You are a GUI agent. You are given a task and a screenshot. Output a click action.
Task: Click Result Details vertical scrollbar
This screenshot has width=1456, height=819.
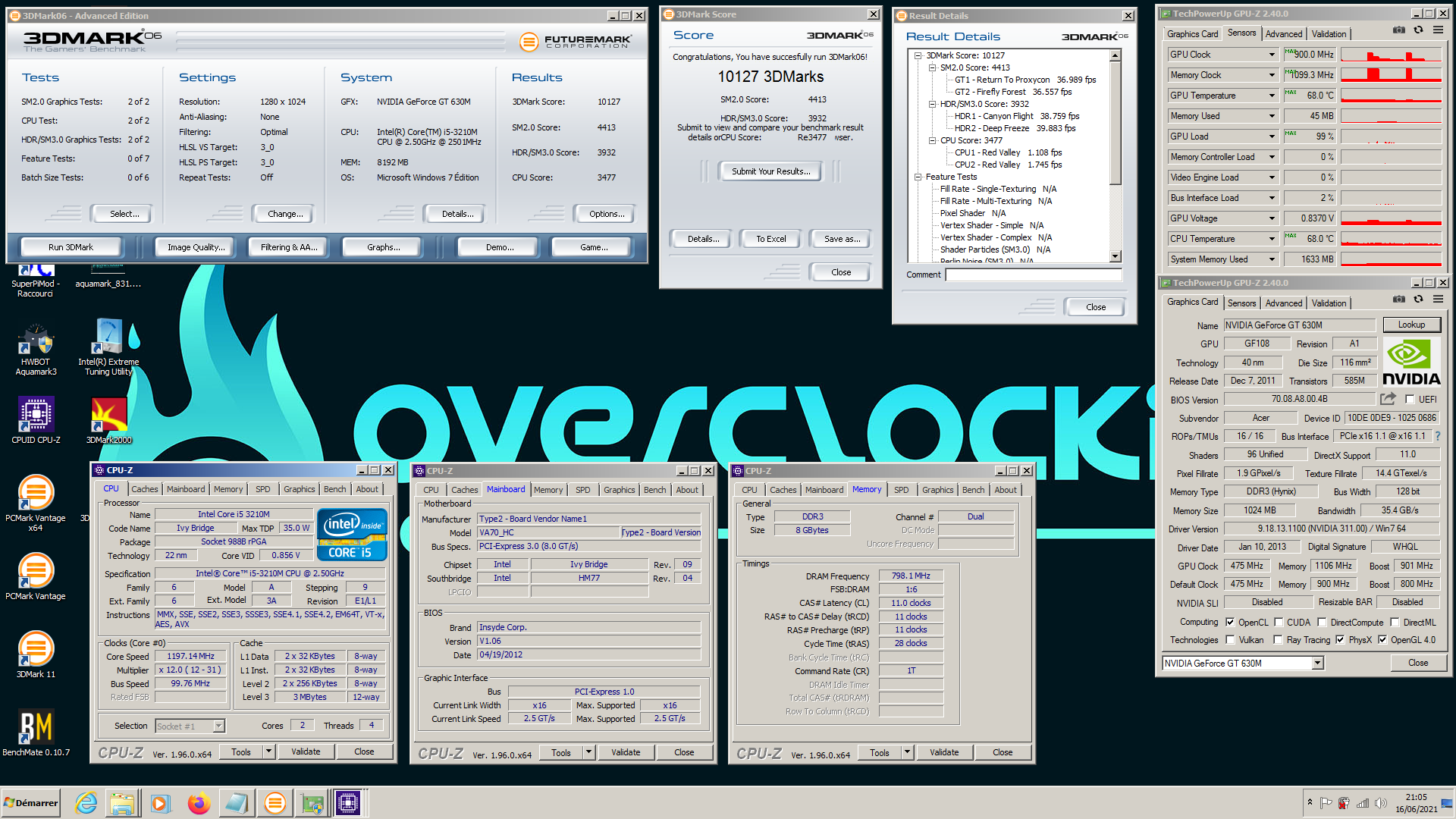[1115, 155]
